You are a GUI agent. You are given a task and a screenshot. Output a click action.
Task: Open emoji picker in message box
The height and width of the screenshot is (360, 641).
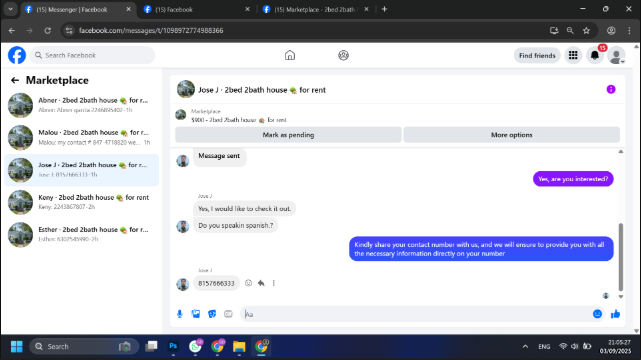tap(597, 314)
